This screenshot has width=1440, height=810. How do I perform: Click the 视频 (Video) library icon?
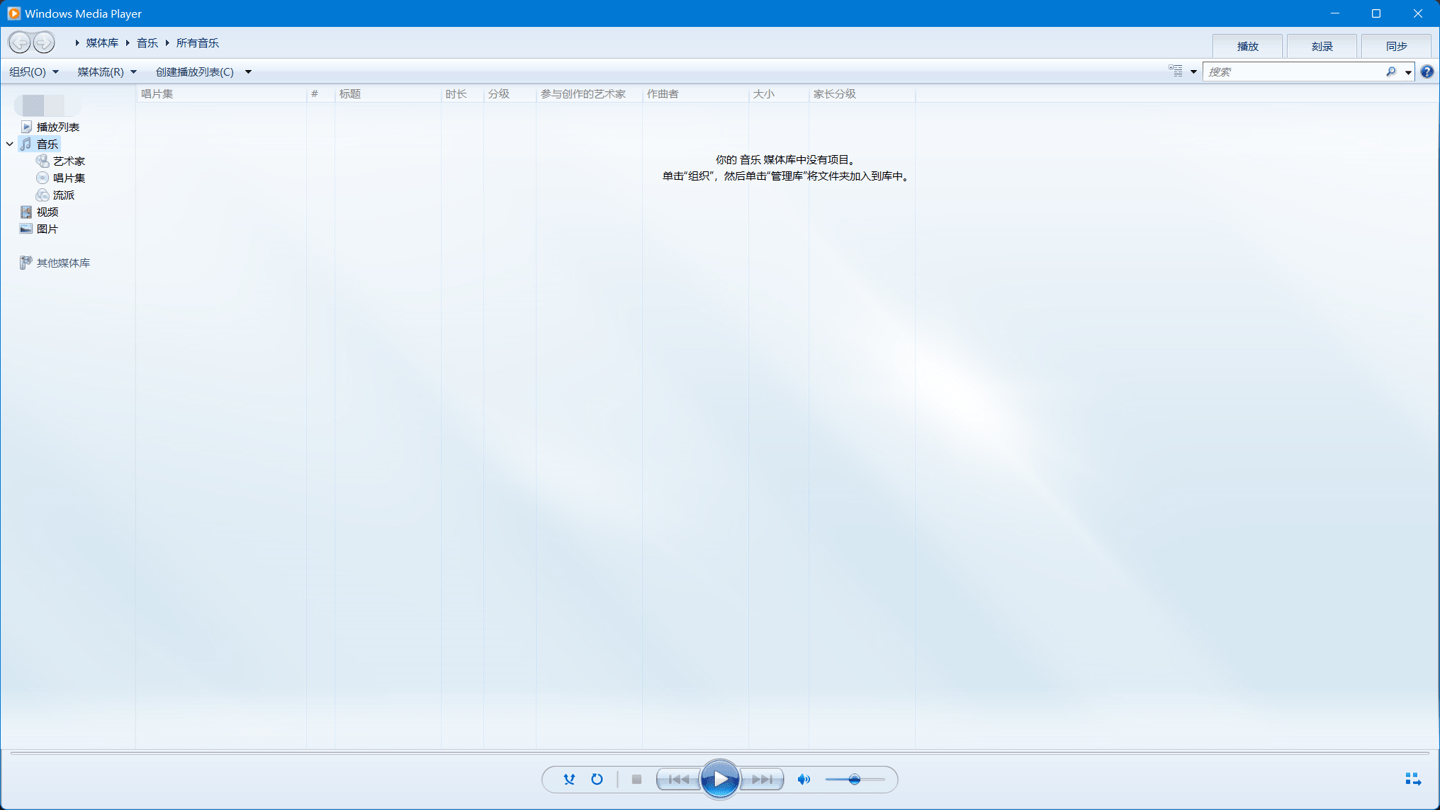tap(26, 211)
